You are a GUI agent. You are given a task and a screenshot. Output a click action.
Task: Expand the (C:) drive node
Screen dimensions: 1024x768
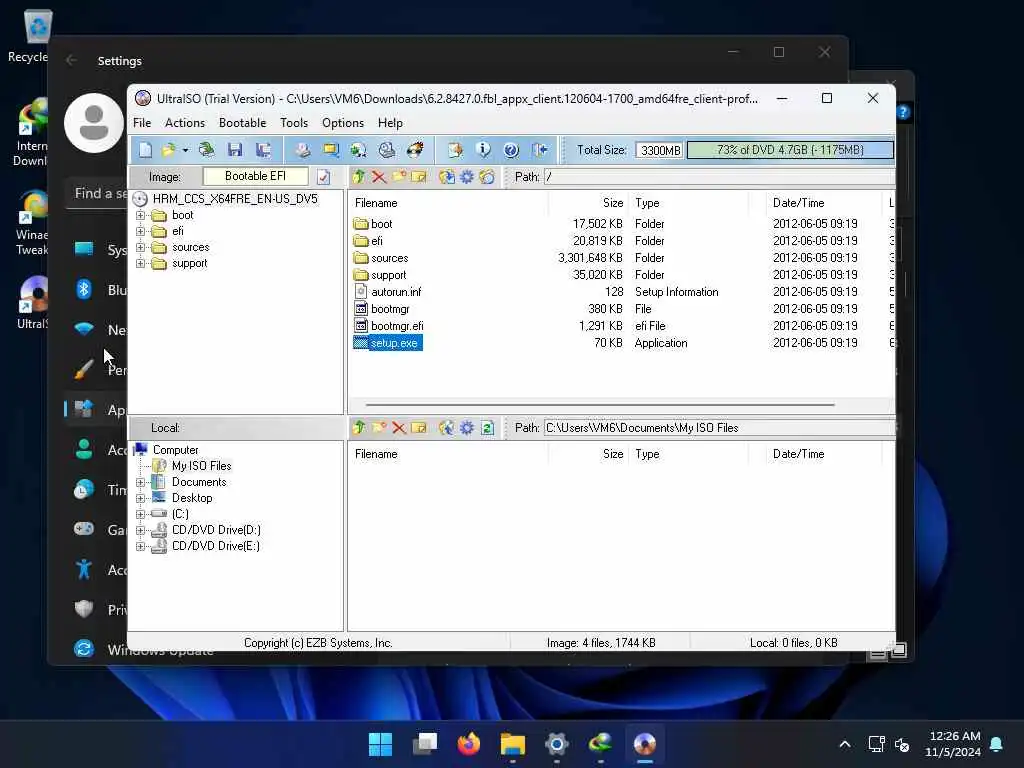point(140,515)
